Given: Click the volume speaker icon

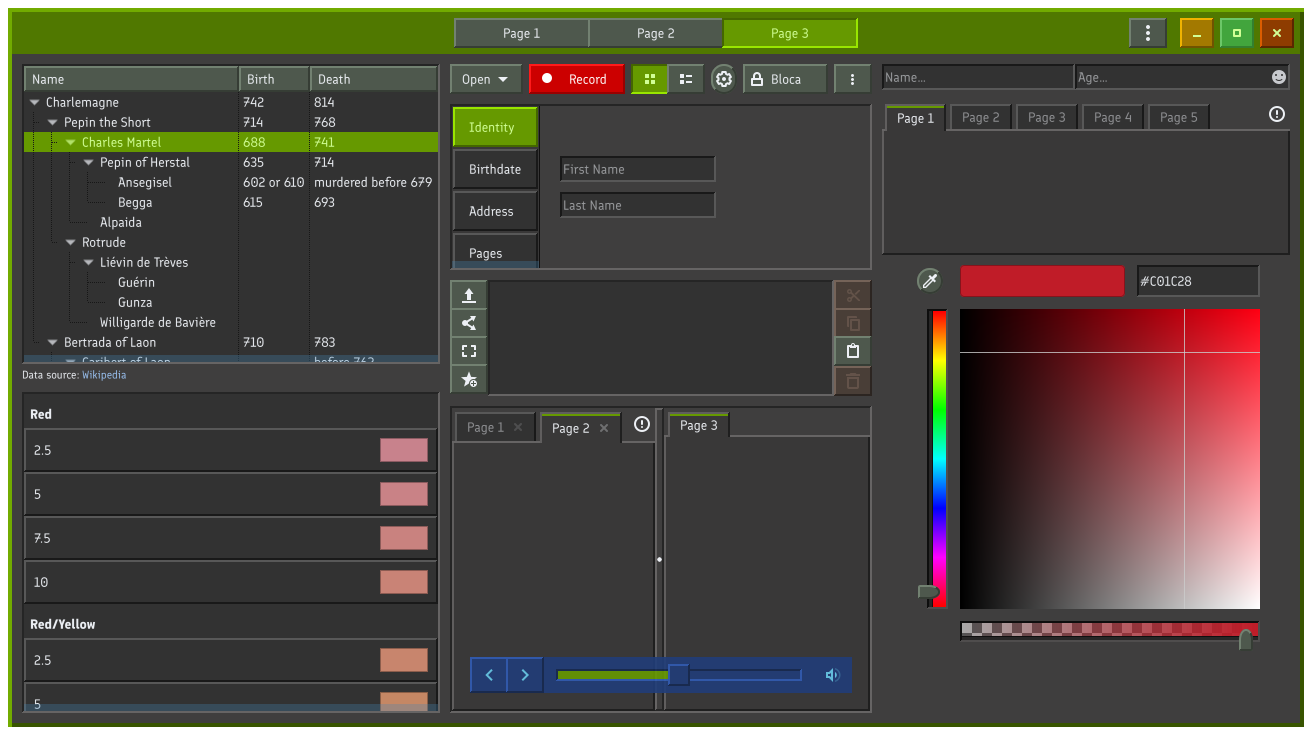Looking at the screenshot, I should click(x=832, y=675).
